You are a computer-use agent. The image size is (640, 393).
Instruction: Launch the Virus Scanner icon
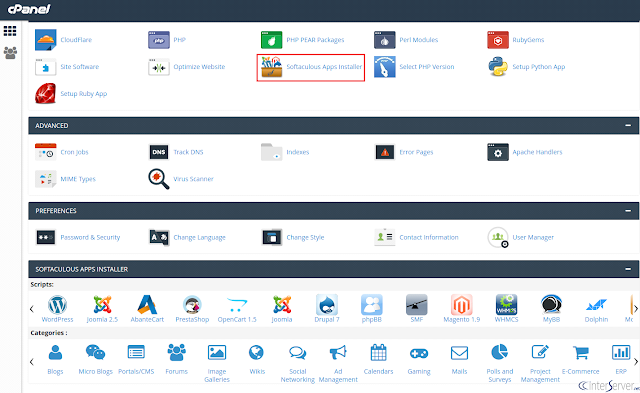159,179
